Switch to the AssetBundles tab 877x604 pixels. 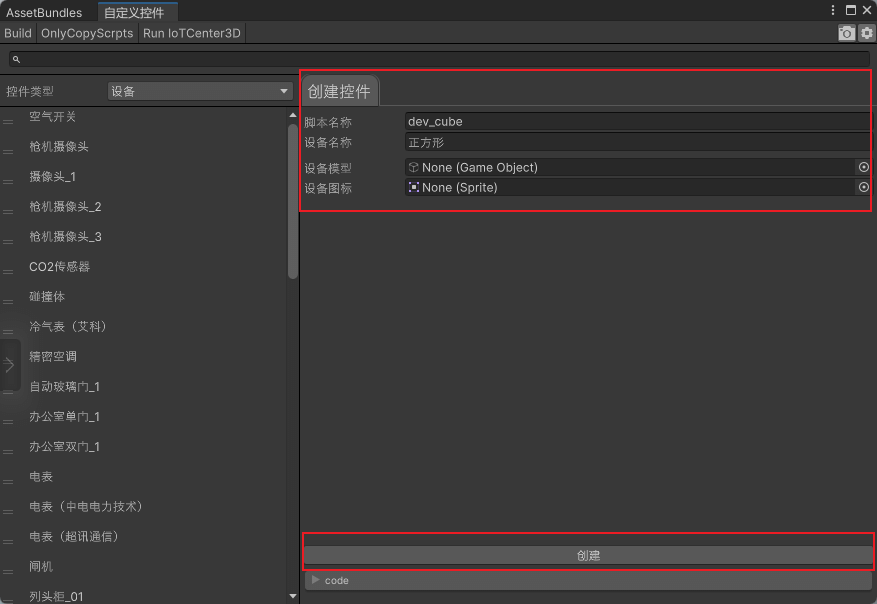(44, 12)
